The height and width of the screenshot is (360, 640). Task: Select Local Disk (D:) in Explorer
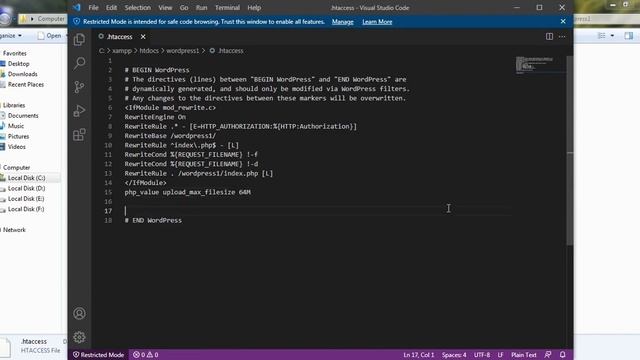coord(26,188)
